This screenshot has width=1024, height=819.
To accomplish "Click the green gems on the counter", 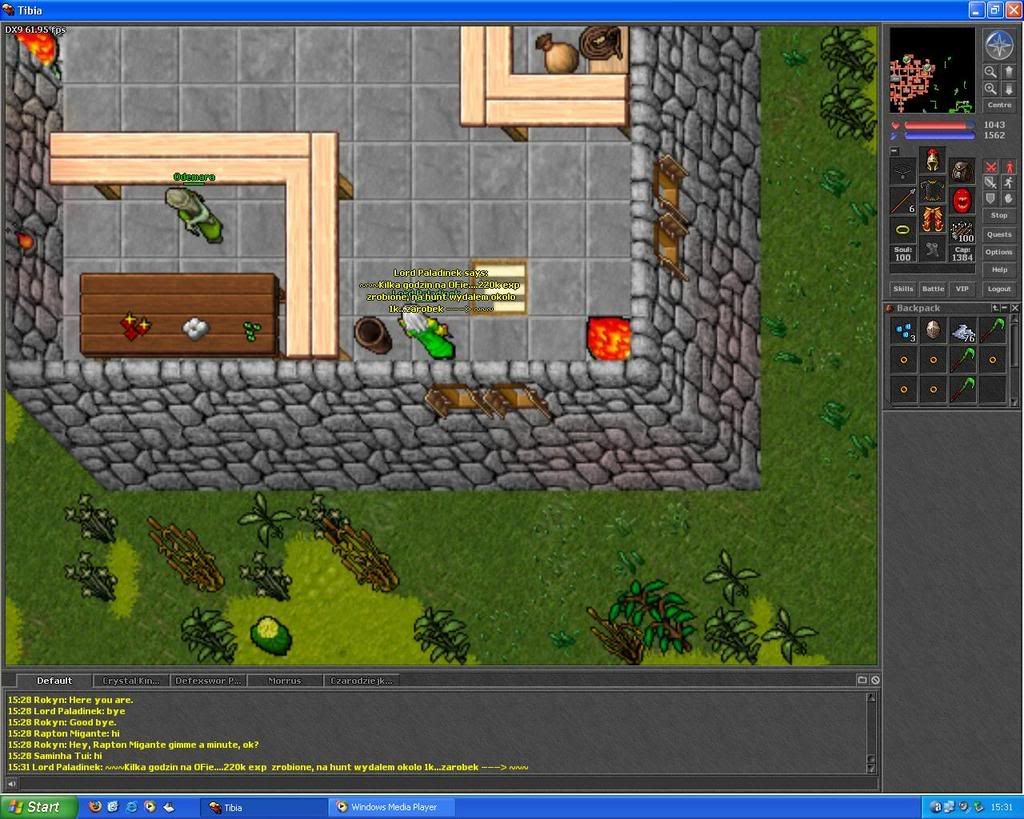I will click(251, 330).
